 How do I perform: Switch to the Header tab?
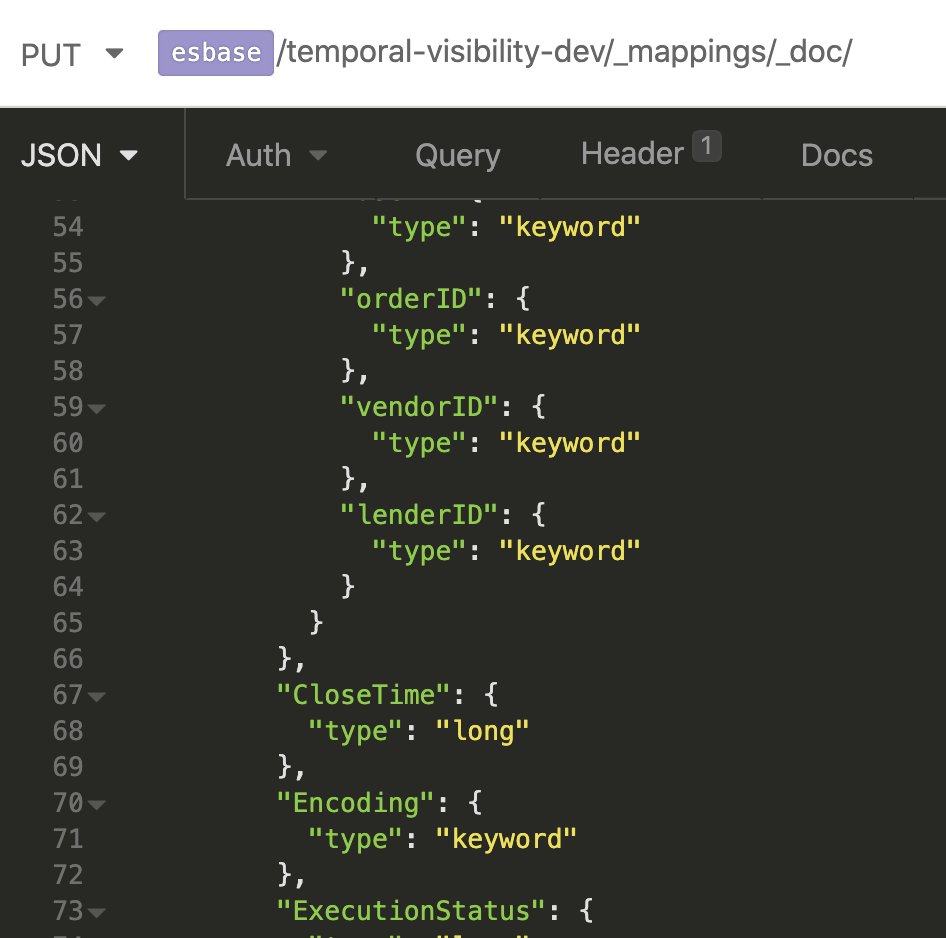[633, 153]
